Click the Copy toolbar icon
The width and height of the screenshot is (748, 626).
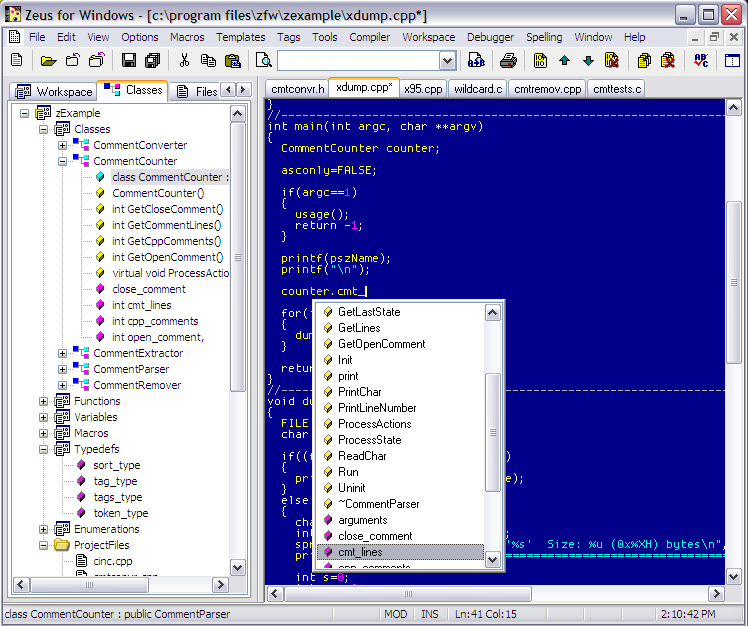(208, 60)
